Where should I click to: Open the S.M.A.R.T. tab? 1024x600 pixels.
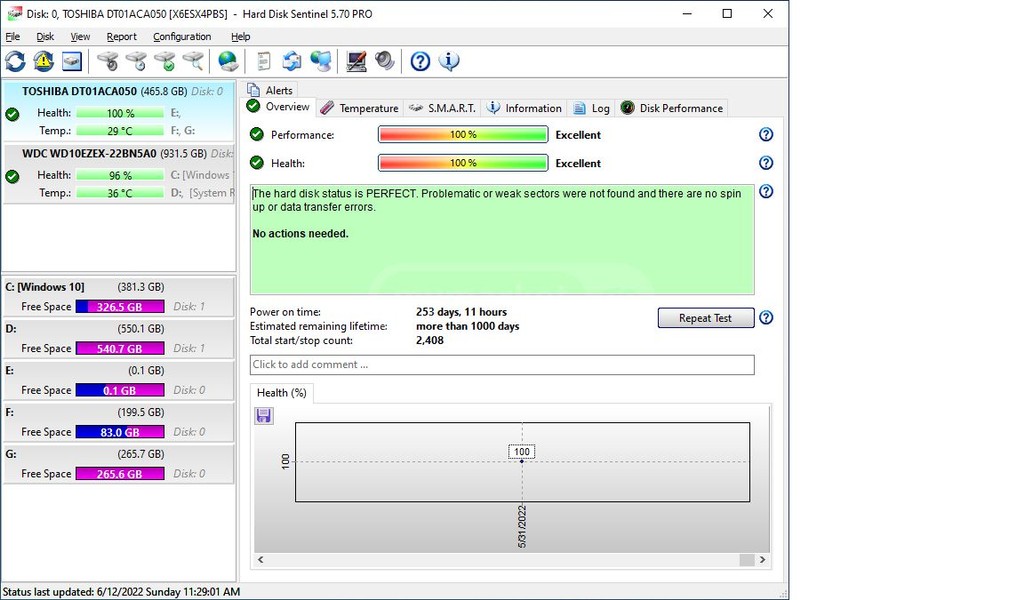[443, 108]
